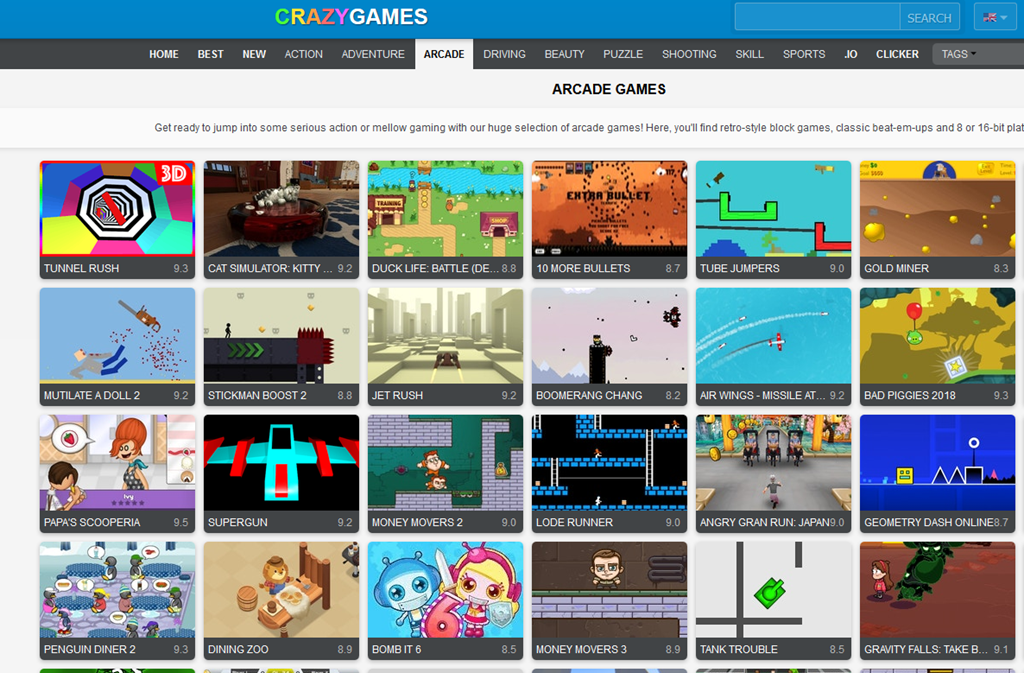This screenshot has width=1024, height=673.
Task: Open the language flag dropdown
Action: tap(995, 17)
